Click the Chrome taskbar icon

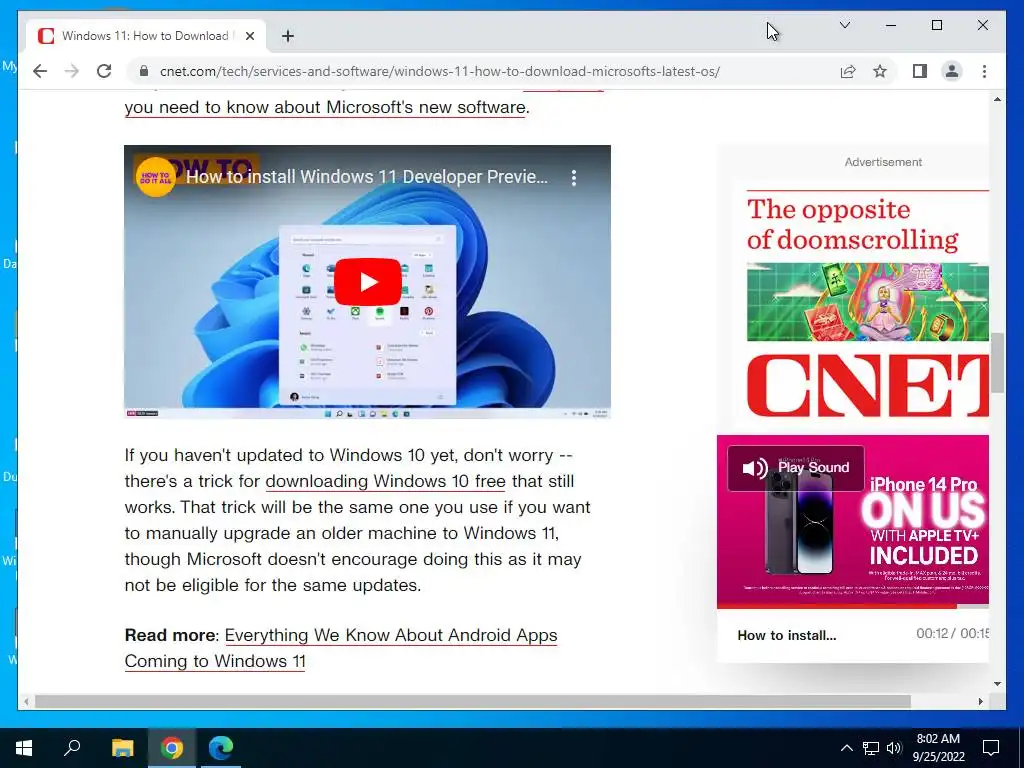point(172,748)
